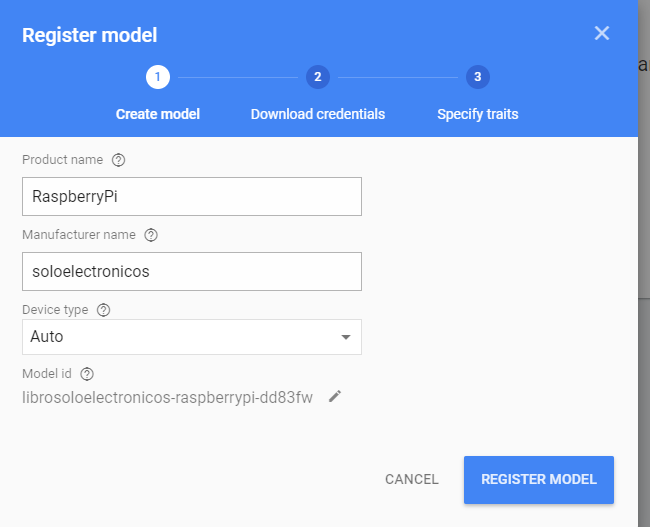650x527 pixels.
Task: Edit the Model id with pencil icon
Action: pos(335,397)
